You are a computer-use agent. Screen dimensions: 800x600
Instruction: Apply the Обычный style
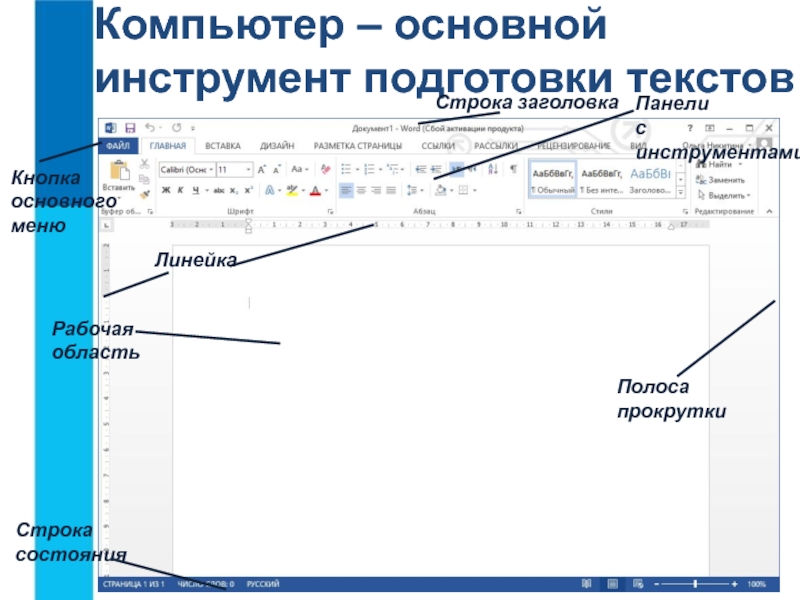[x=553, y=180]
